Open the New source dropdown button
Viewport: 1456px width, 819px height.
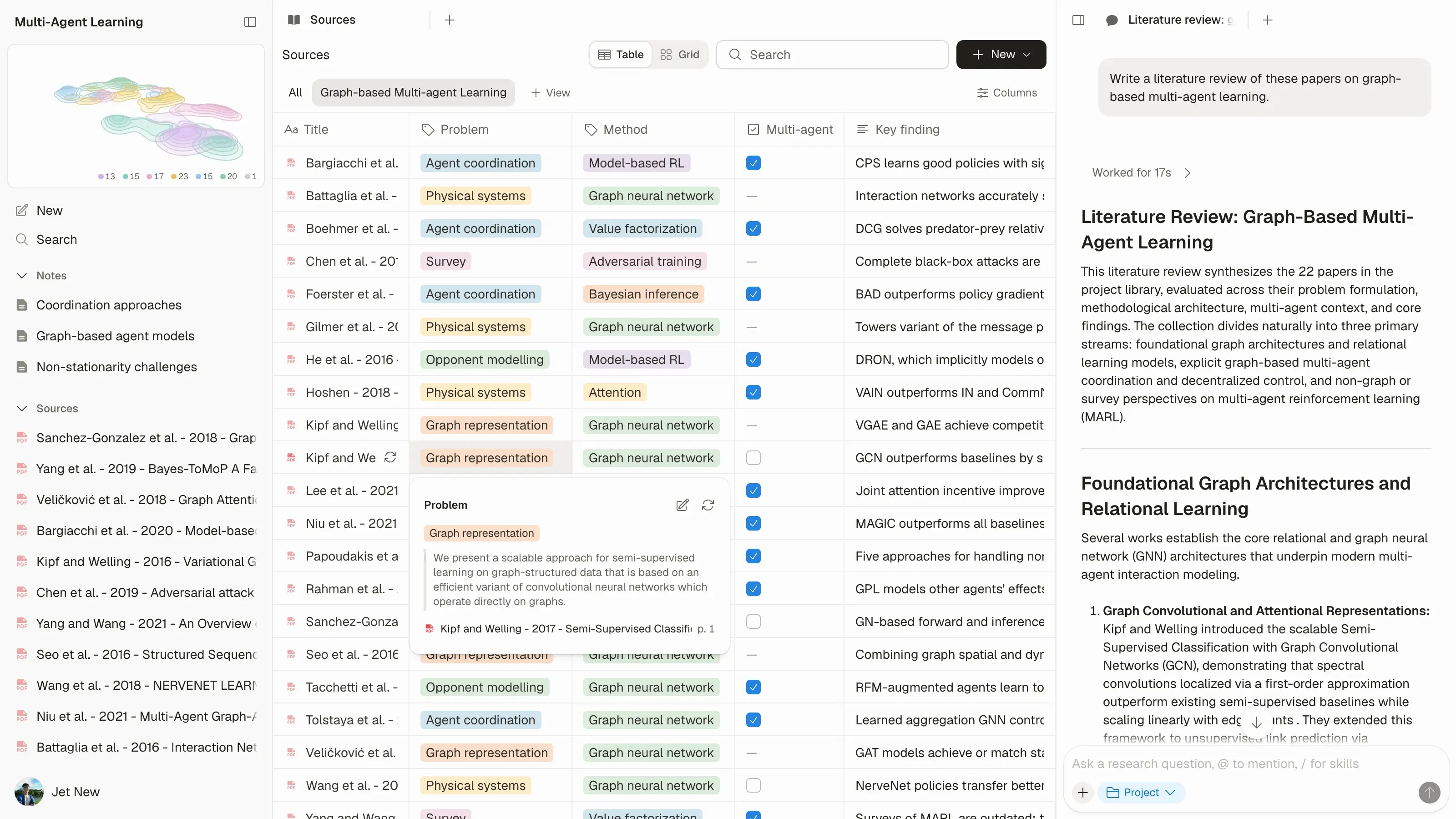click(1001, 54)
